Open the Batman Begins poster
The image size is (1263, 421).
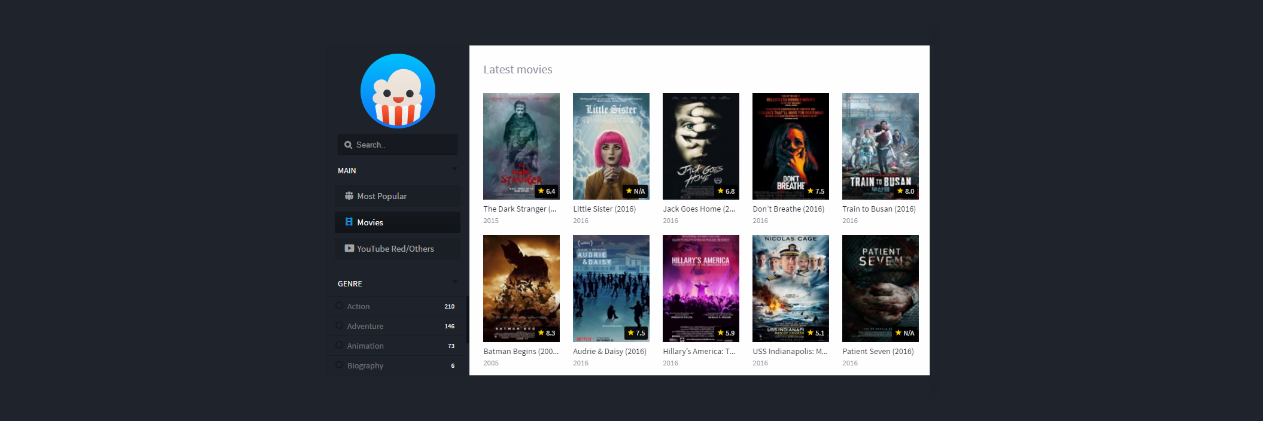tap(521, 288)
